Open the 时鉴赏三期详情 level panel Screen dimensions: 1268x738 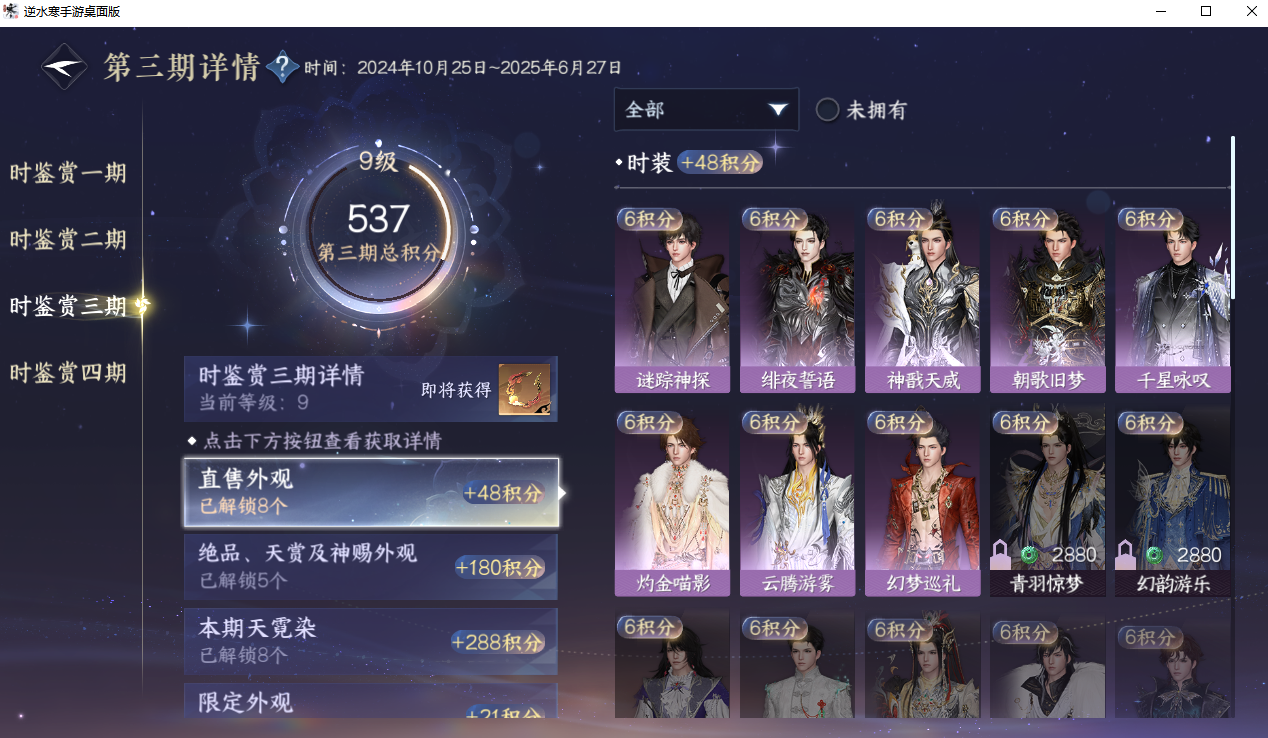pos(370,389)
